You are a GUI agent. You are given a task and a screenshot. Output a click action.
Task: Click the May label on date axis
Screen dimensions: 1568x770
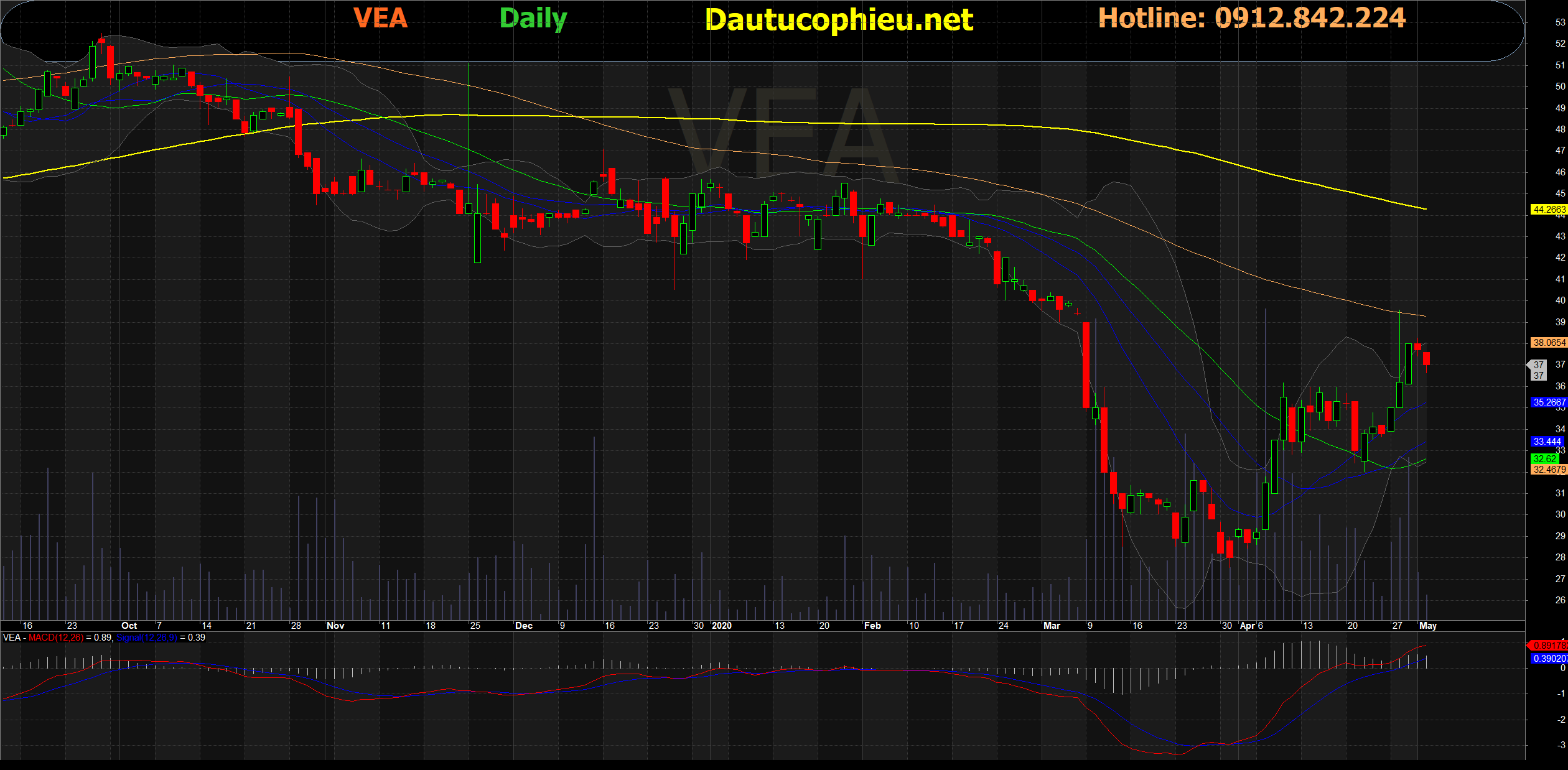[x=1427, y=626]
